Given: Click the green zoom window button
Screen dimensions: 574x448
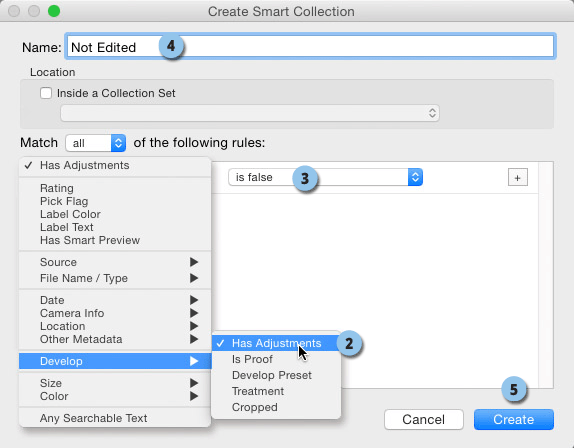Looking at the screenshot, I should 54,11.
